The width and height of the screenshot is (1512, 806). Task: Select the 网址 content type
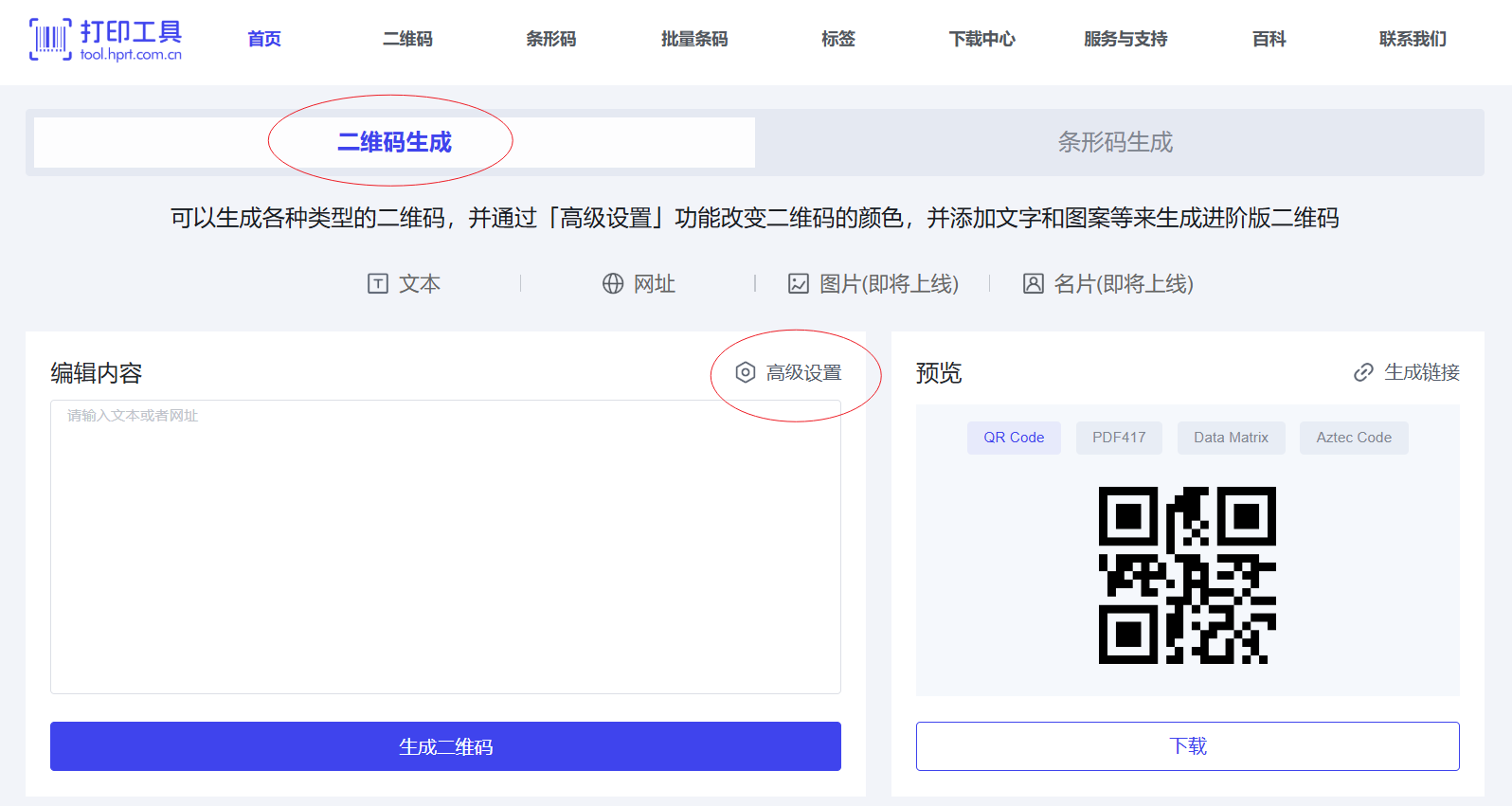(x=639, y=283)
